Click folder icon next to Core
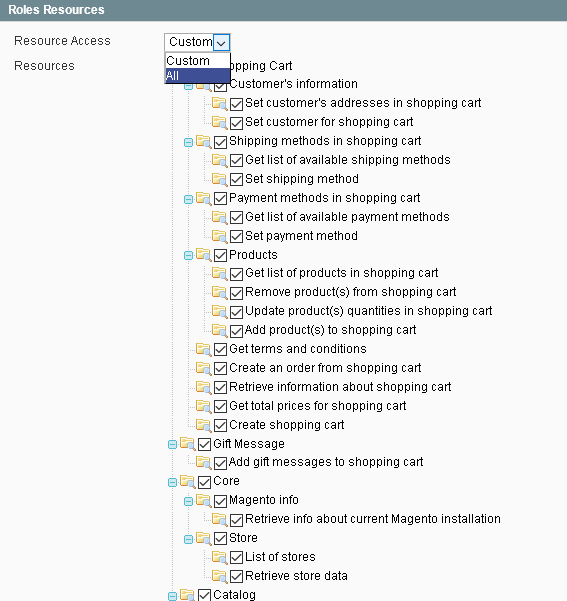The image size is (567, 601). pos(187,481)
